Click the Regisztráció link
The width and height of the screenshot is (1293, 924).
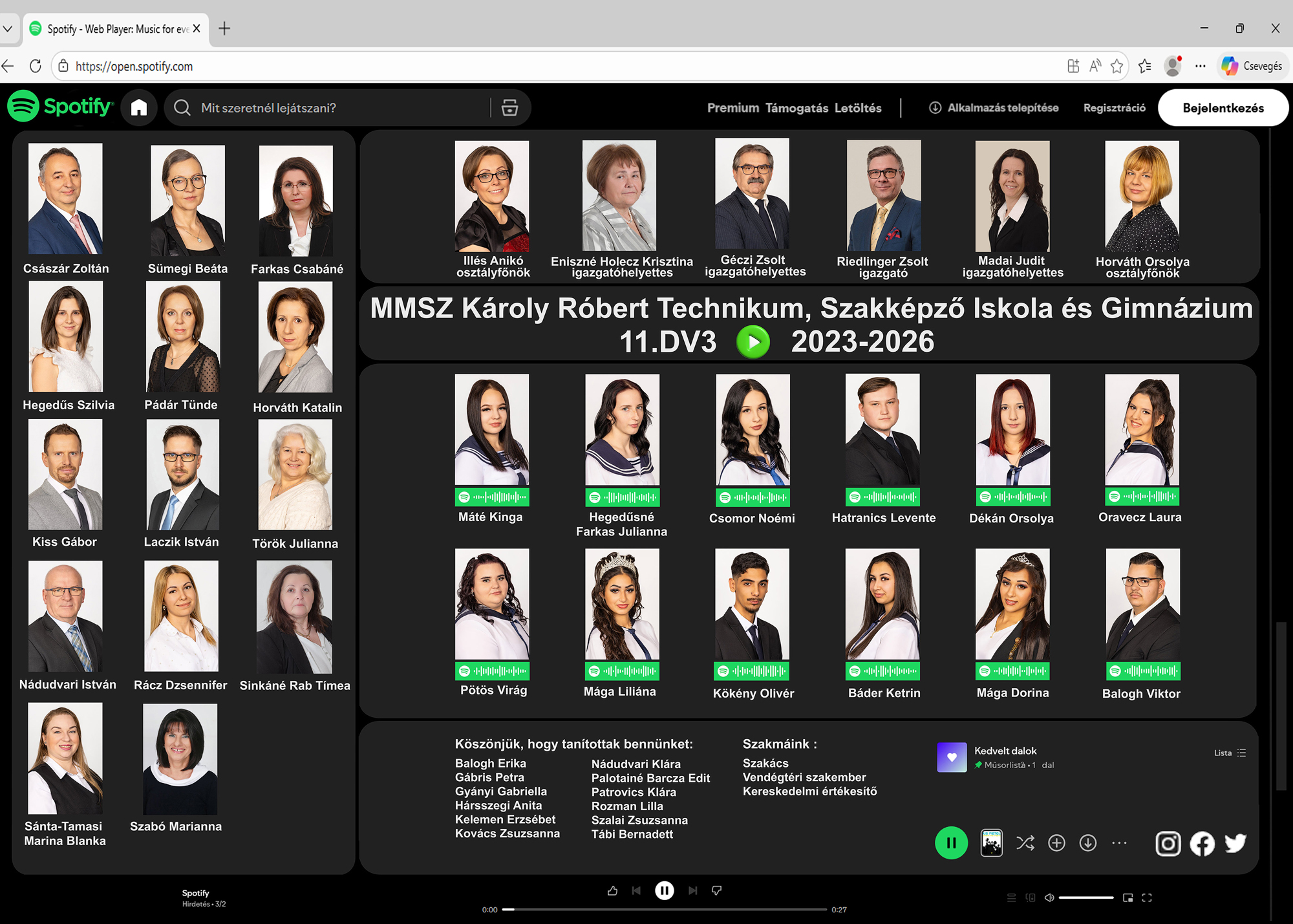coord(1114,108)
